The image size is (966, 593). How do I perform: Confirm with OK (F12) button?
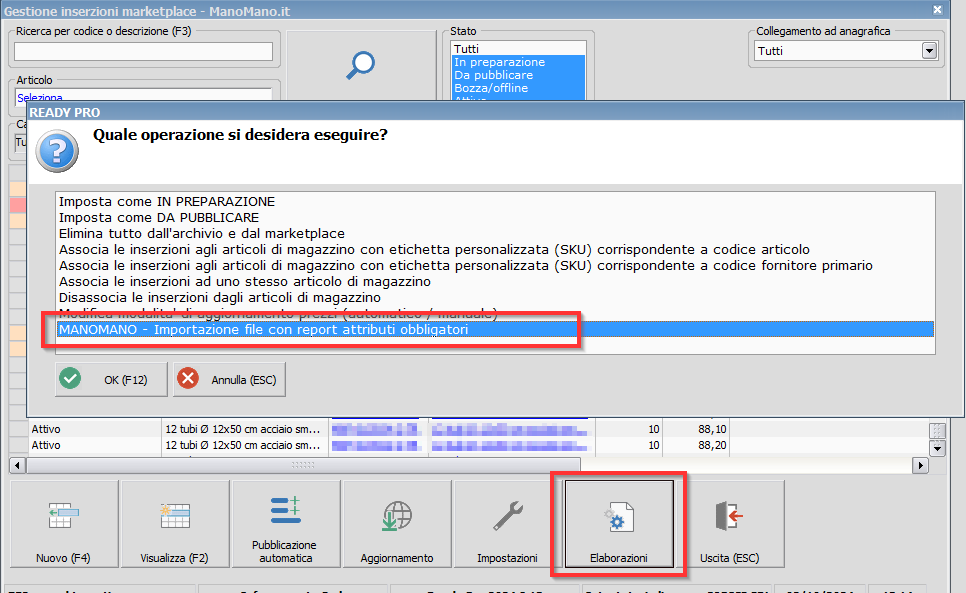[x=111, y=379]
